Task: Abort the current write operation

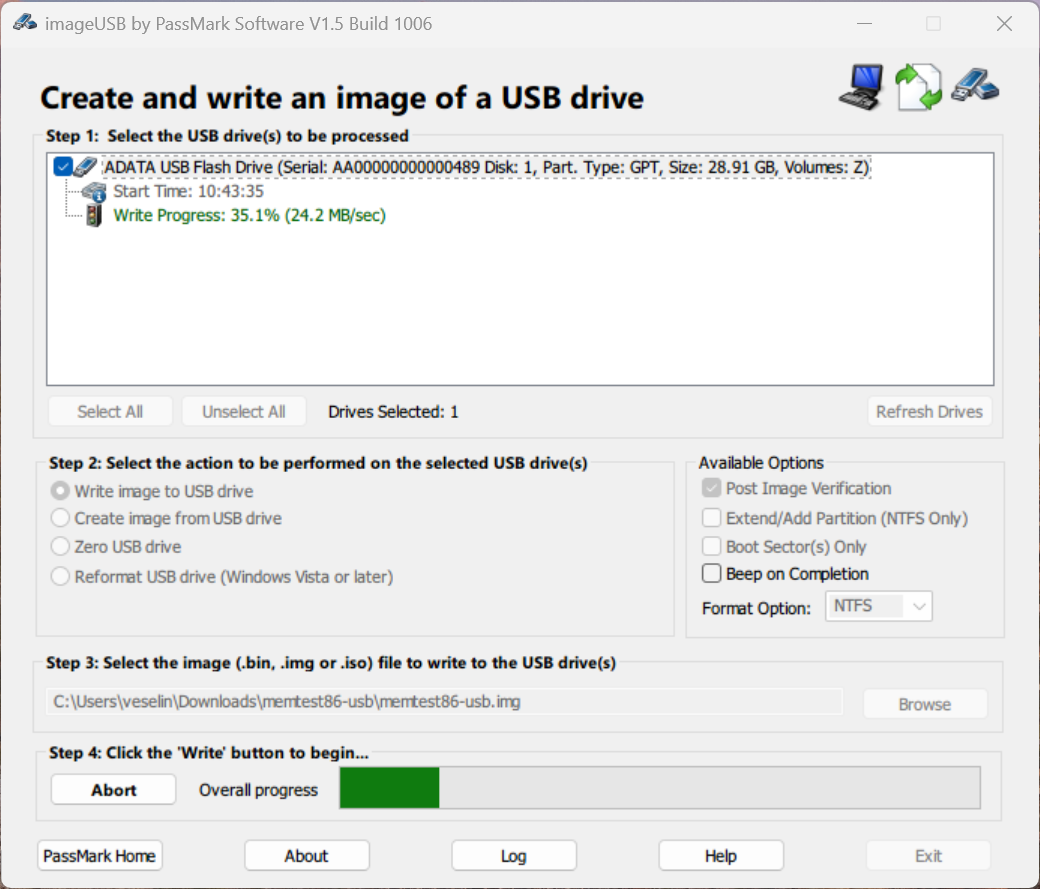Action: click(114, 790)
